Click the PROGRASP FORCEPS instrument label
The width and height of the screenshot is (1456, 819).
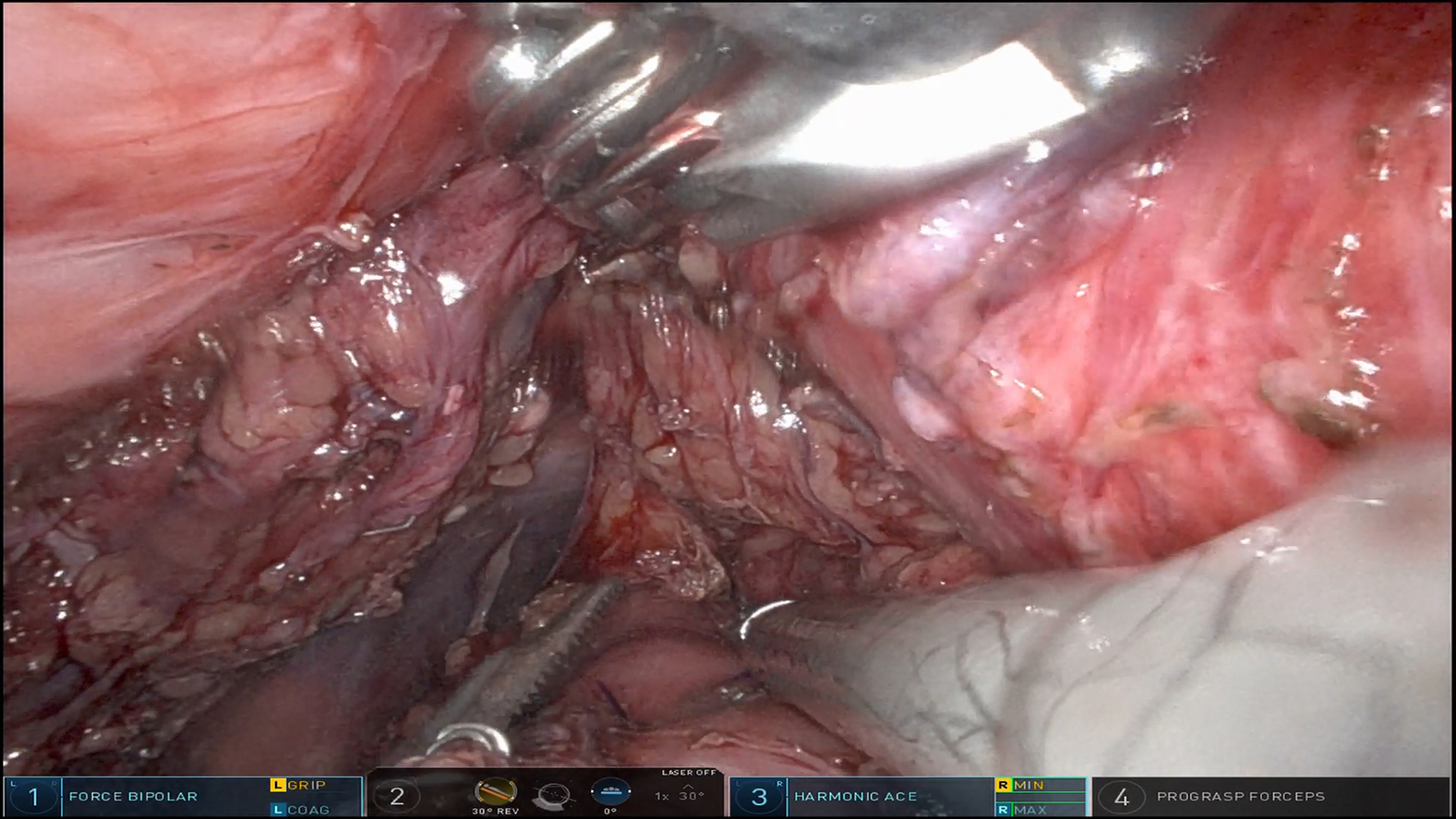(x=1241, y=796)
